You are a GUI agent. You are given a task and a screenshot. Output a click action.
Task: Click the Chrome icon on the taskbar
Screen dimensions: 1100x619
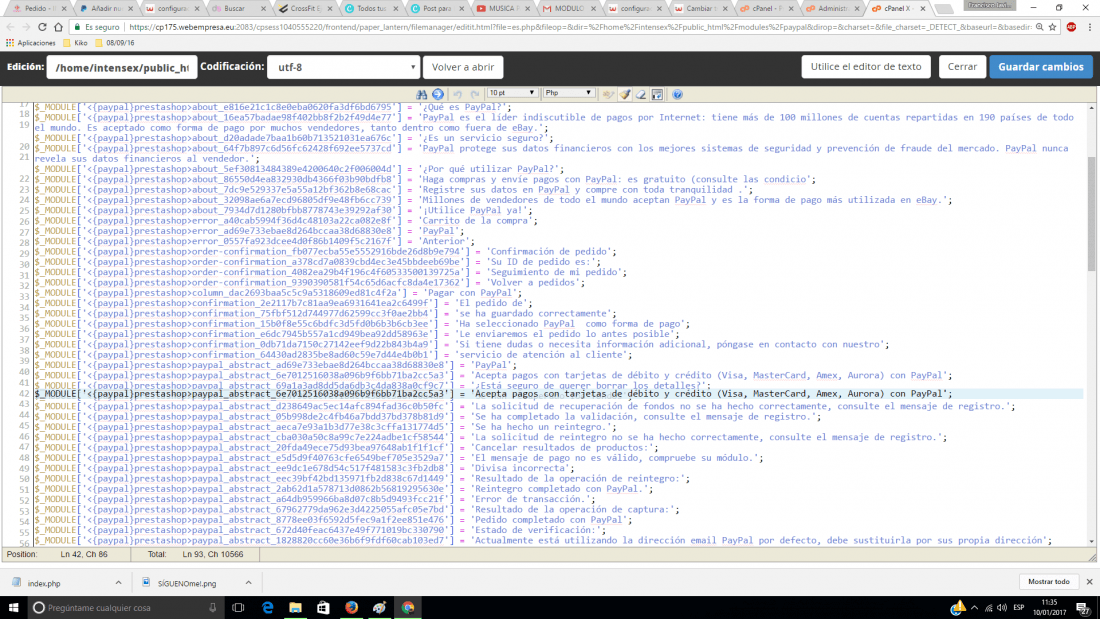408,608
